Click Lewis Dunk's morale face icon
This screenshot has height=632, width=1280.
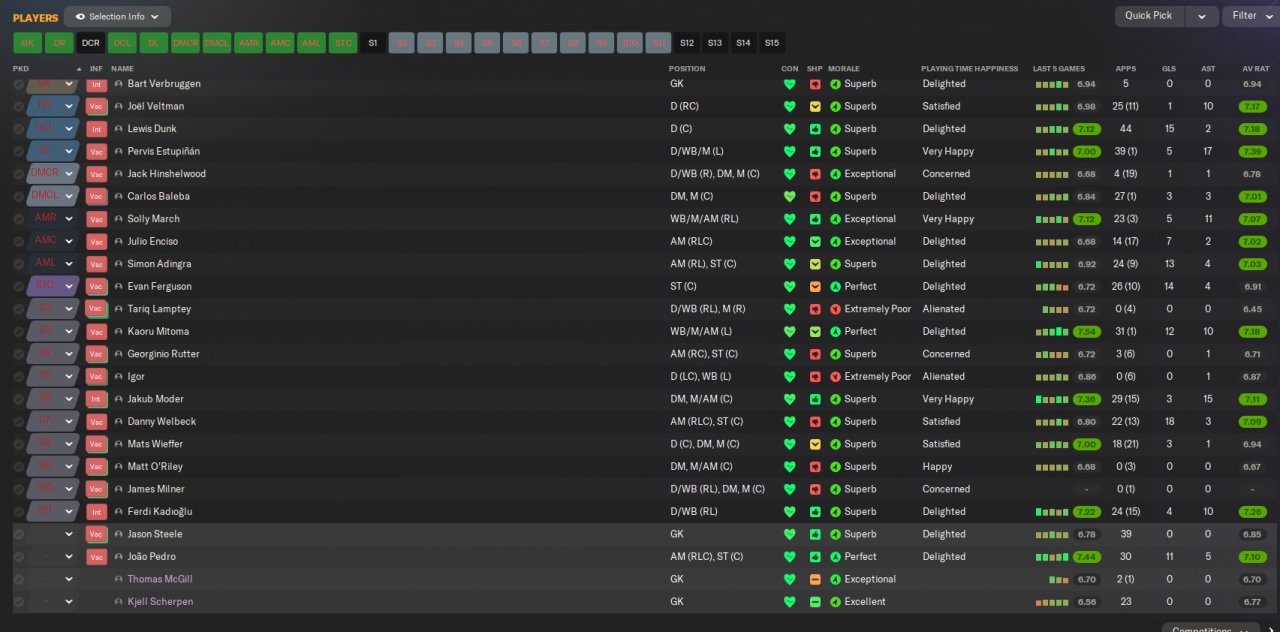(x=836, y=129)
